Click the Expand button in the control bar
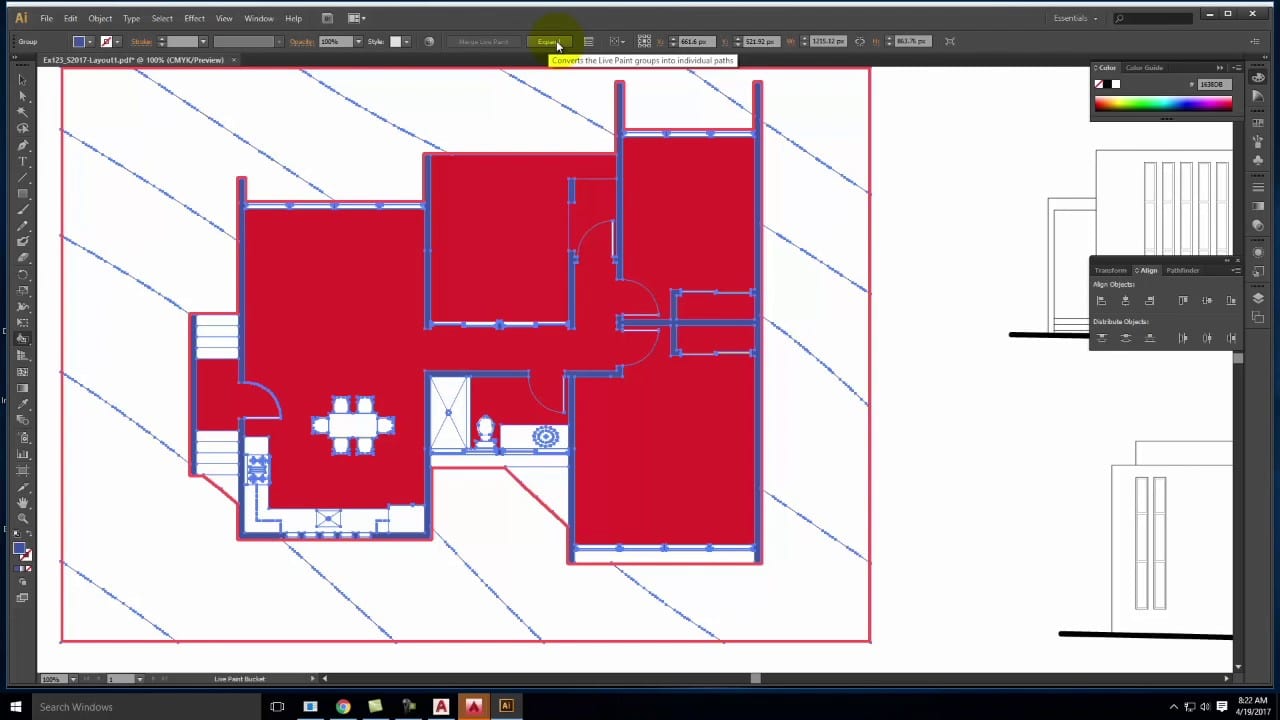The width and height of the screenshot is (1280, 720). tap(549, 41)
